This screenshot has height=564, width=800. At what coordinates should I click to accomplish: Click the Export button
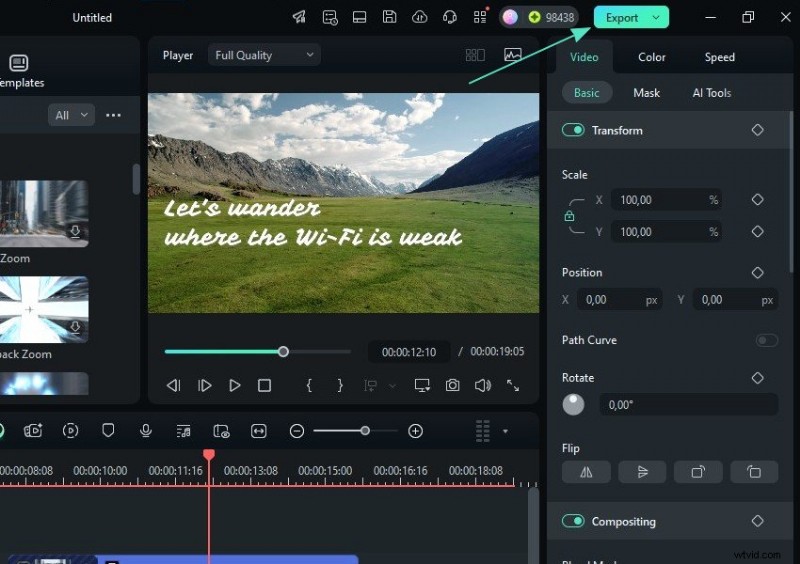point(621,17)
